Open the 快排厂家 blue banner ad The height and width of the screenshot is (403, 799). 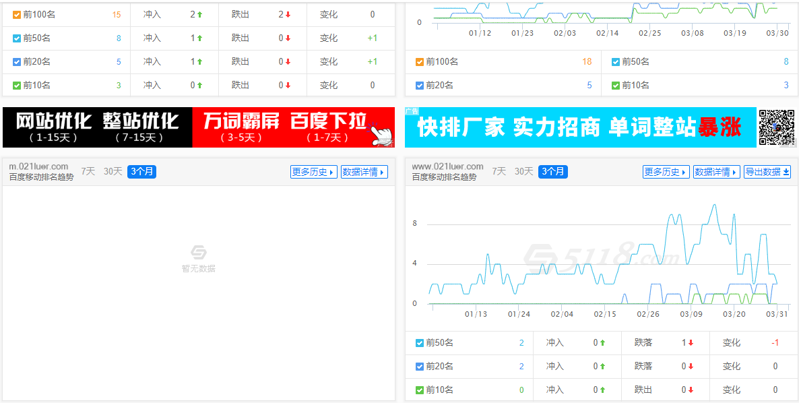click(580, 128)
